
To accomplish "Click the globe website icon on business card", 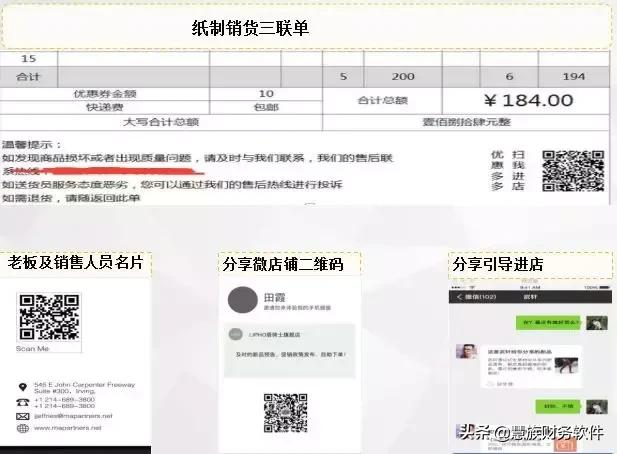I will tap(22, 428).
